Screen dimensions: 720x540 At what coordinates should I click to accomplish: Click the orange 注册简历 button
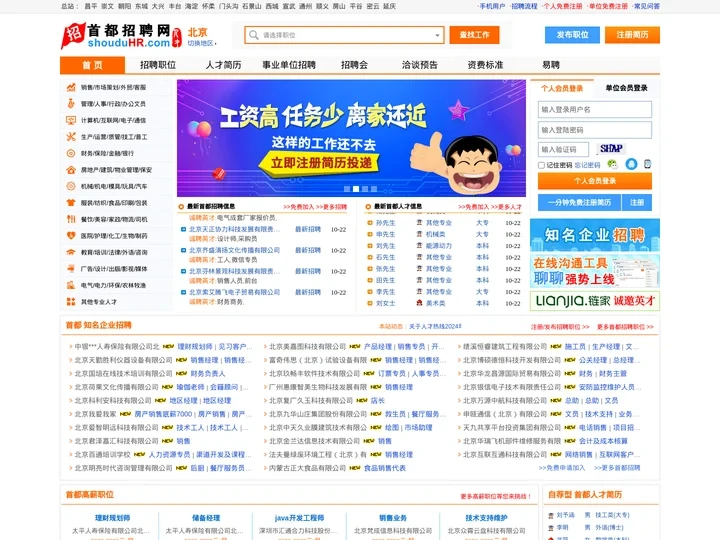point(632,35)
